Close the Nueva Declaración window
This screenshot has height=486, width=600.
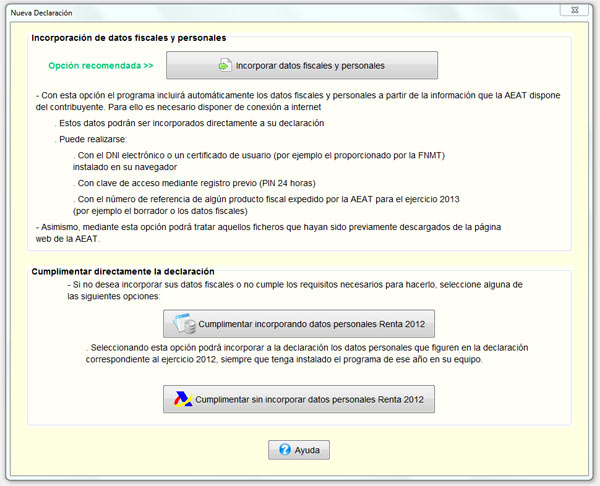pos(574,10)
